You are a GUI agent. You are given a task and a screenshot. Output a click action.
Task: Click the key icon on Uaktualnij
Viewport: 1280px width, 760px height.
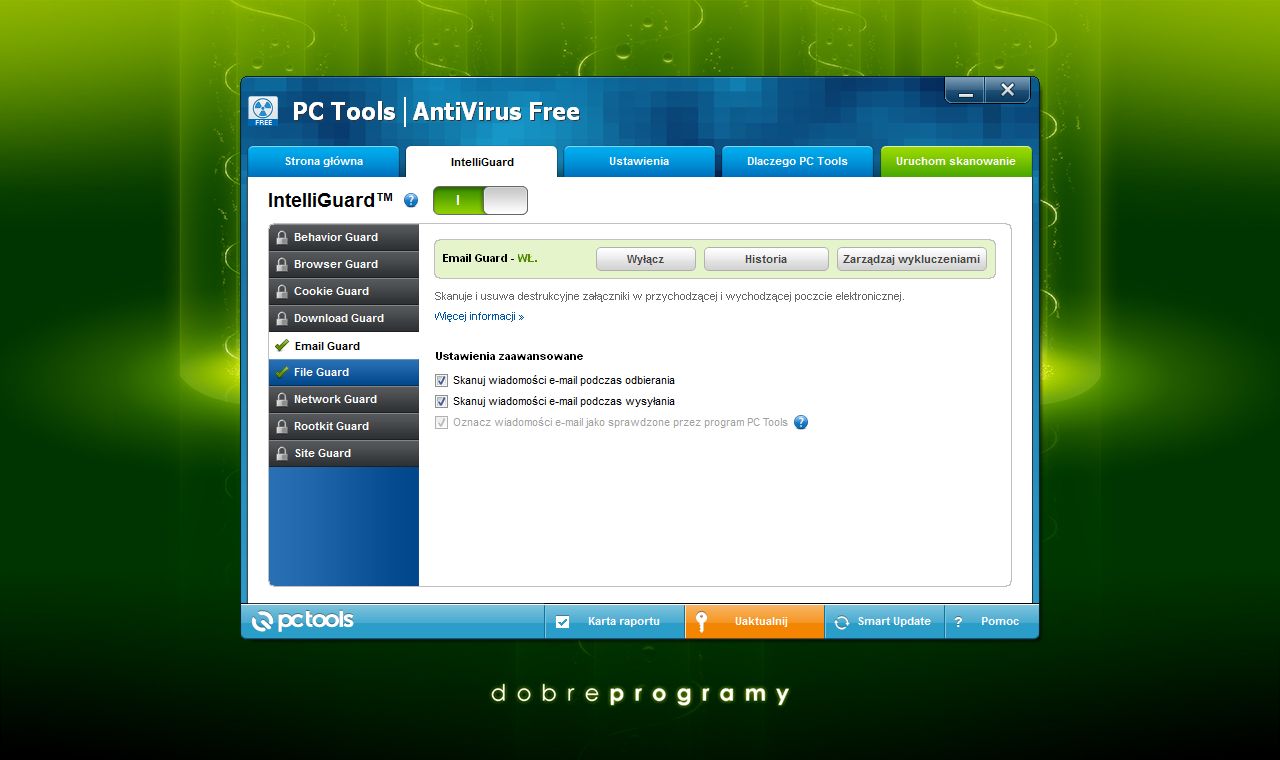[702, 622]
